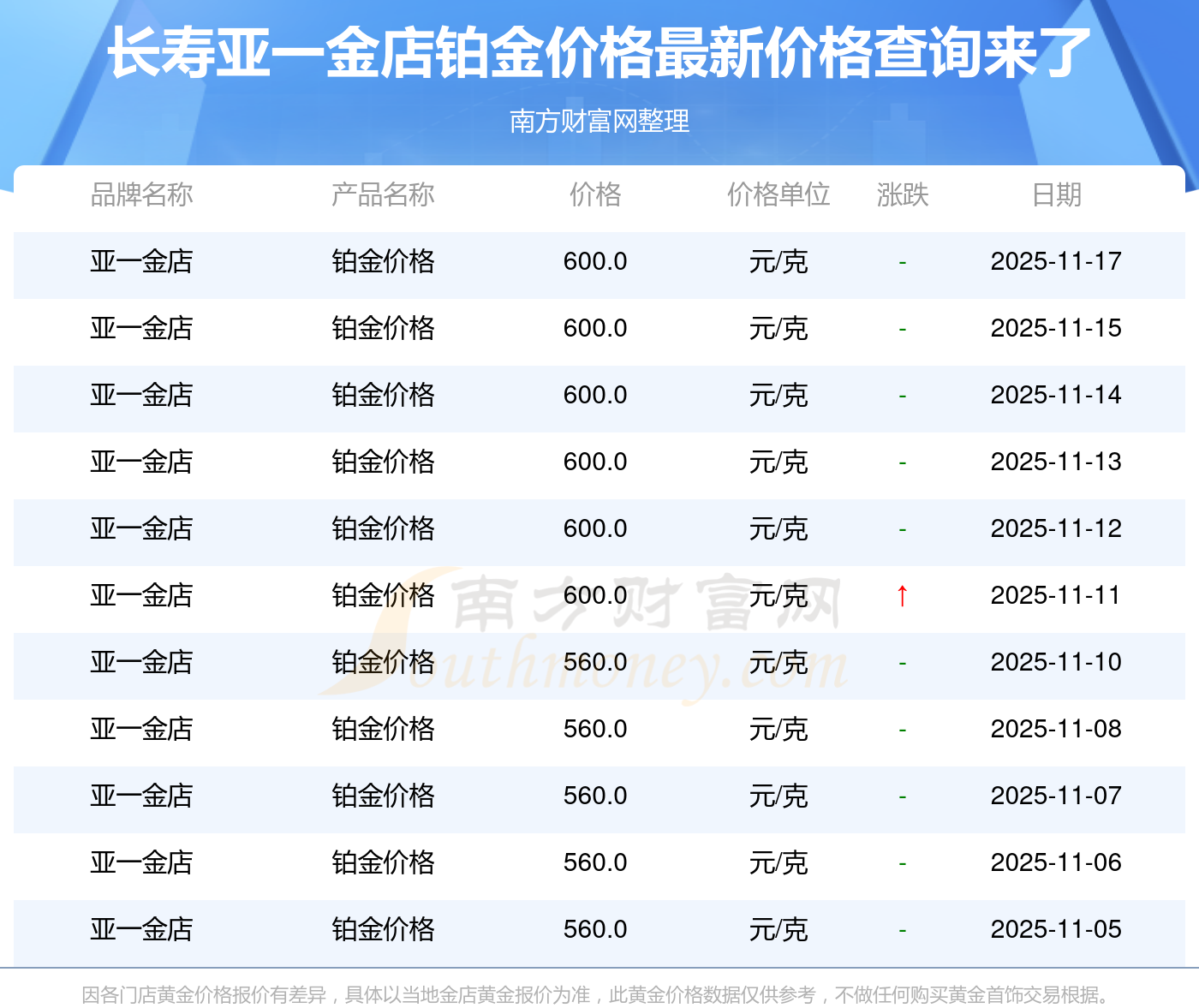Click the 价格单位 column header
1199x1008 pixels.
[x=778, y=194]
